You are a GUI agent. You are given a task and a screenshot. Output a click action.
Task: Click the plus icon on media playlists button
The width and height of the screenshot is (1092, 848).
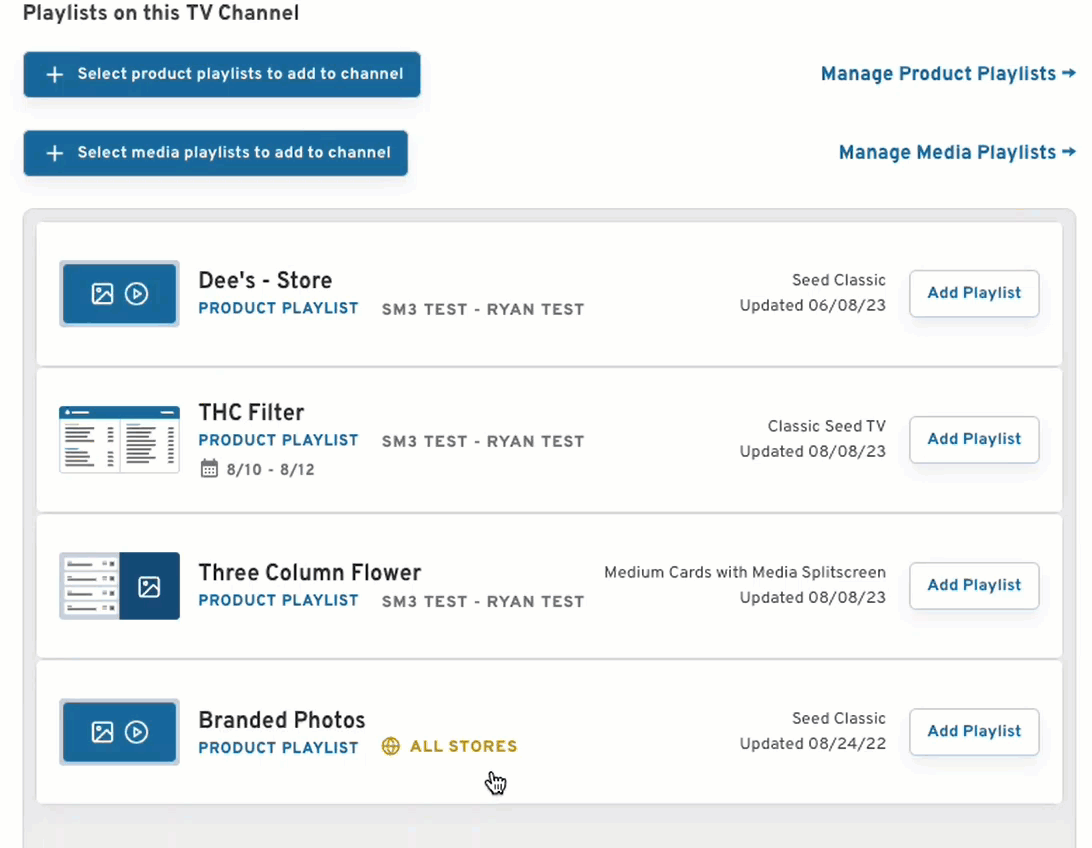click(55, 153)
